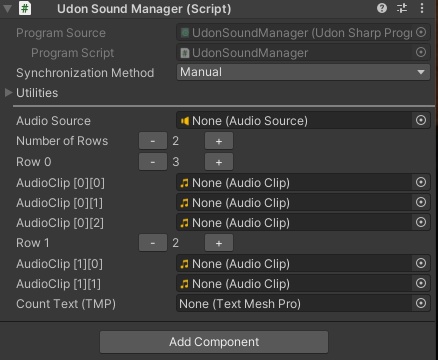Click the Program Source label
Image resolution: width=438 pixels, height=360 pixels.
click(x=61, y=33)
